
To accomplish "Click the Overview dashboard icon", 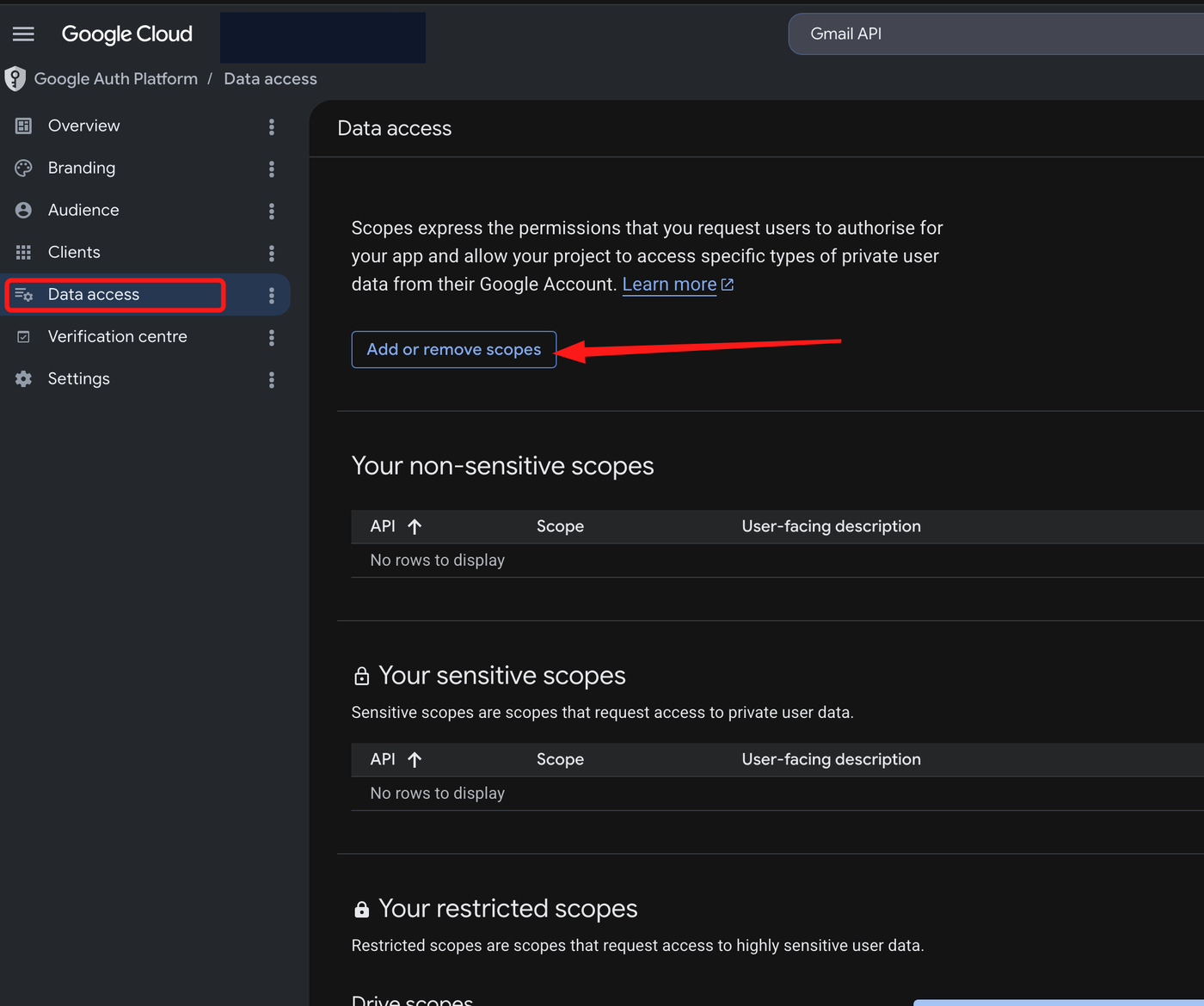I will (x=23, y=126).
